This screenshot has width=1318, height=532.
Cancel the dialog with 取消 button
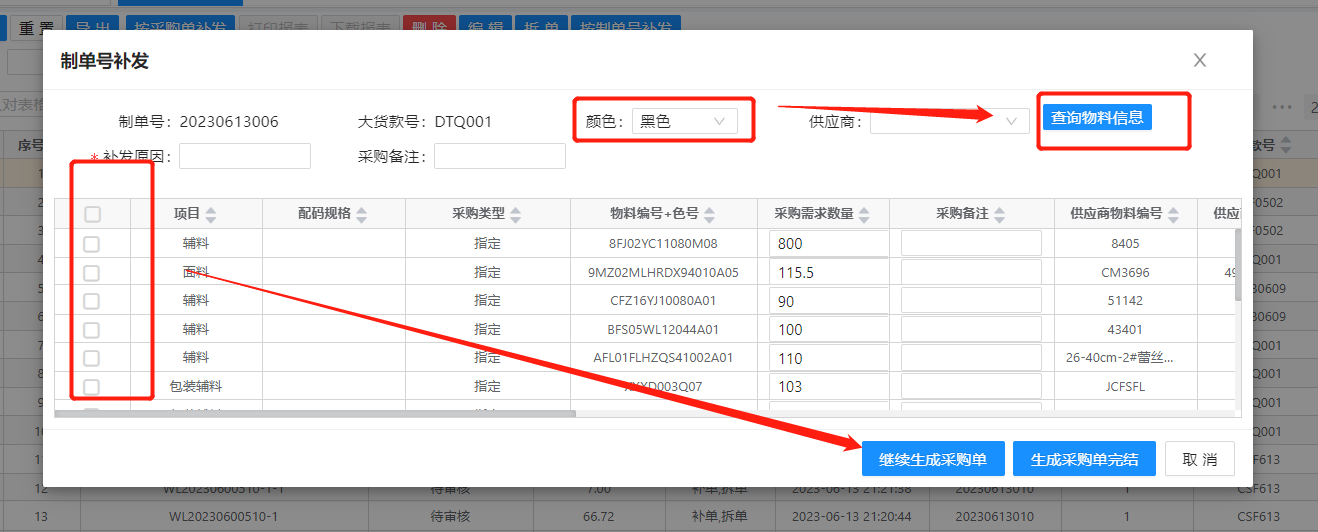[1199, 459]
